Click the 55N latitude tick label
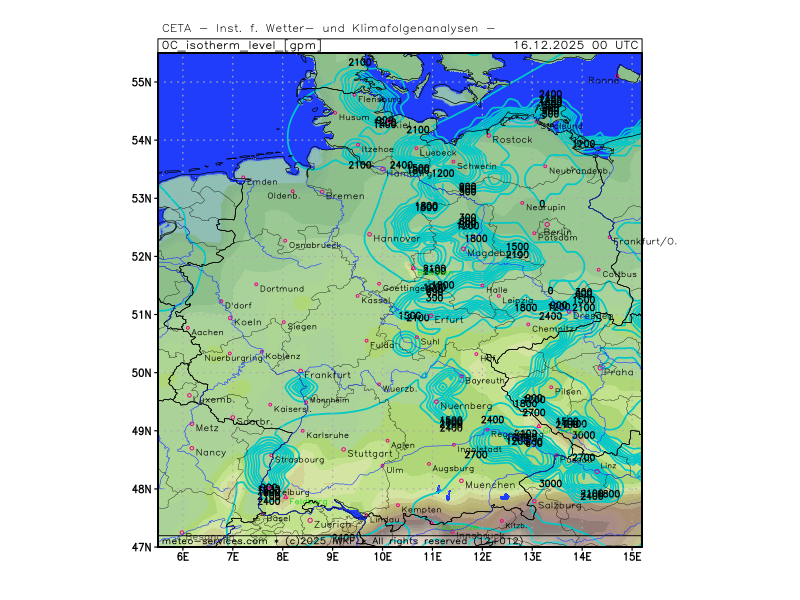This screenshot has width=800, height=600. [x=142, y=82]
